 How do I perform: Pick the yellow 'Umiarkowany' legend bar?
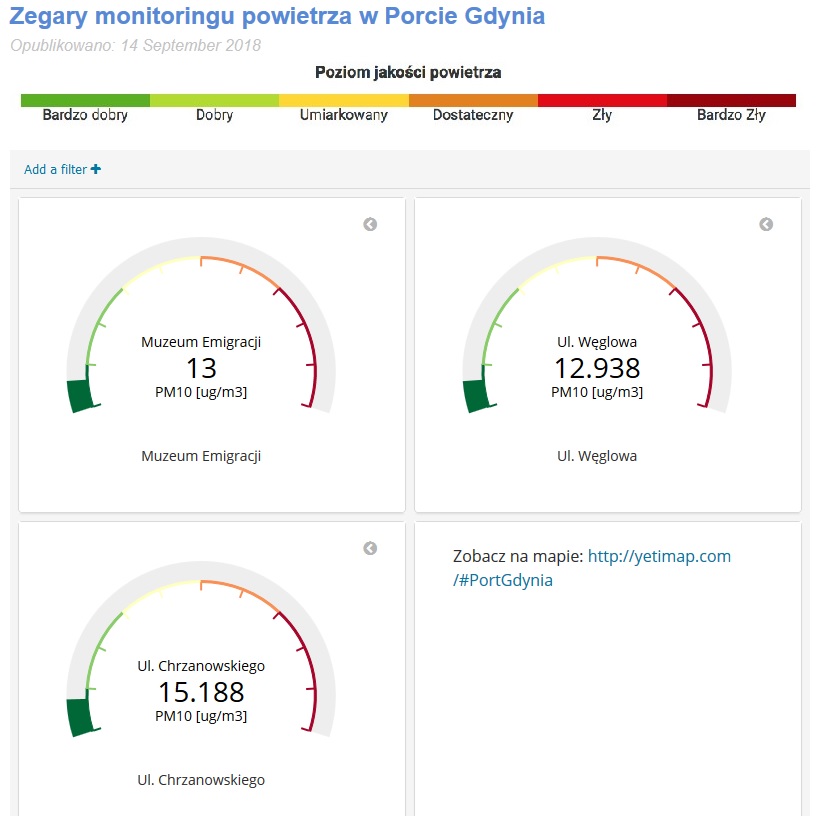tap(343, 100)
